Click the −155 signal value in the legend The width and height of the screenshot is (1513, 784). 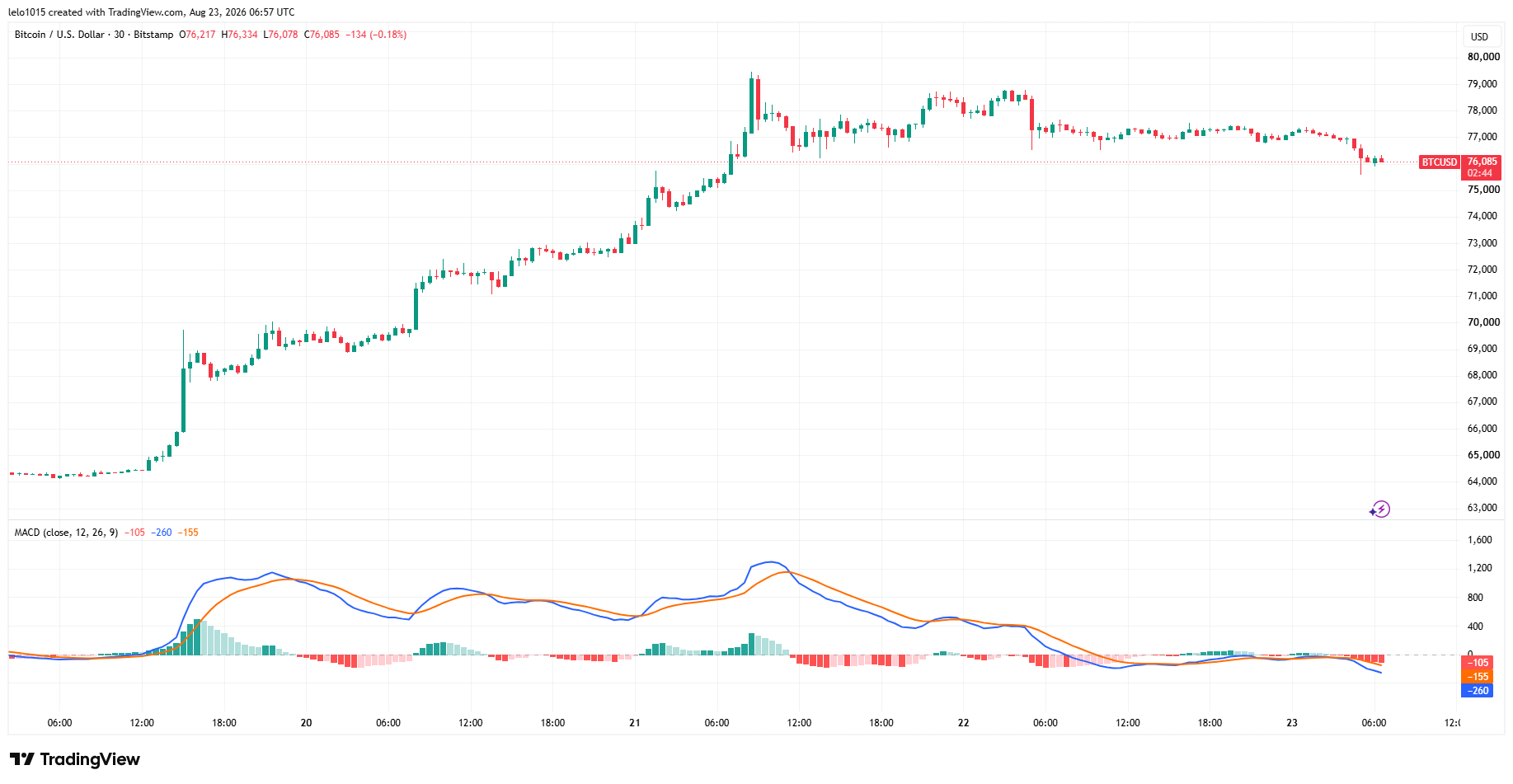[188, 533]
